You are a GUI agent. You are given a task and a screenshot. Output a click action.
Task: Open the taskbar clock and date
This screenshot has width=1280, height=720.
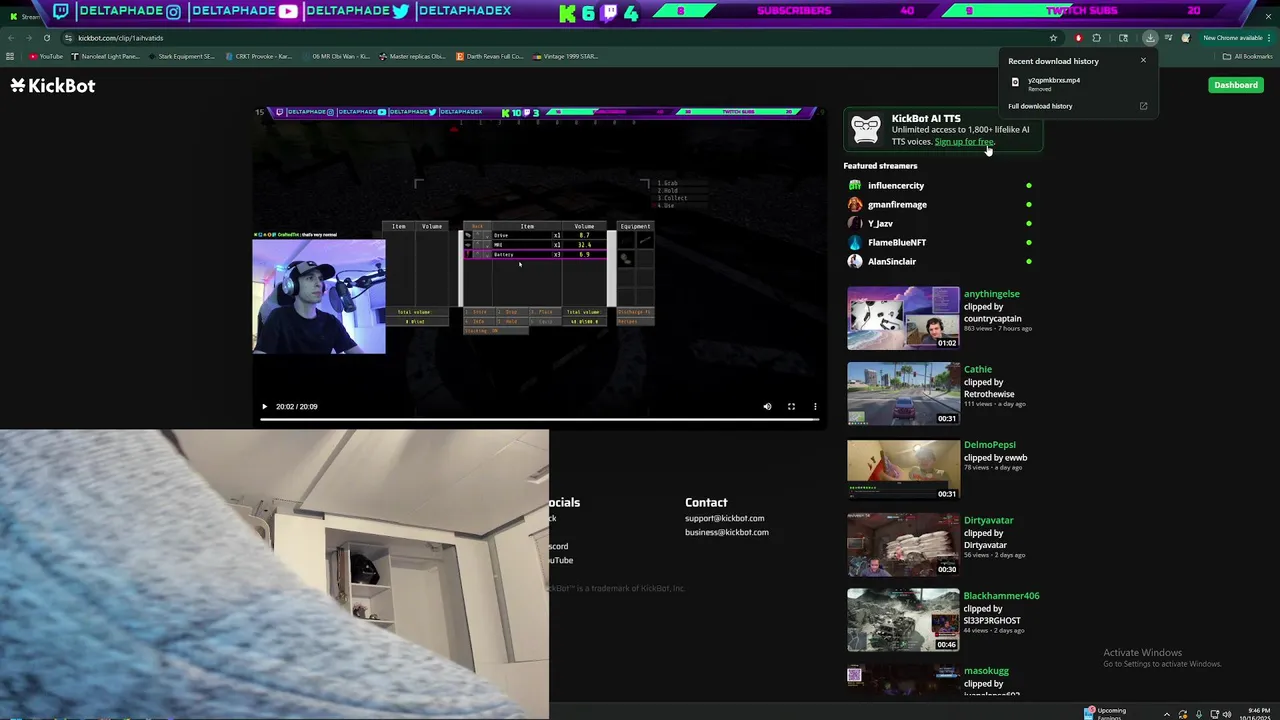click(1257, 714)
